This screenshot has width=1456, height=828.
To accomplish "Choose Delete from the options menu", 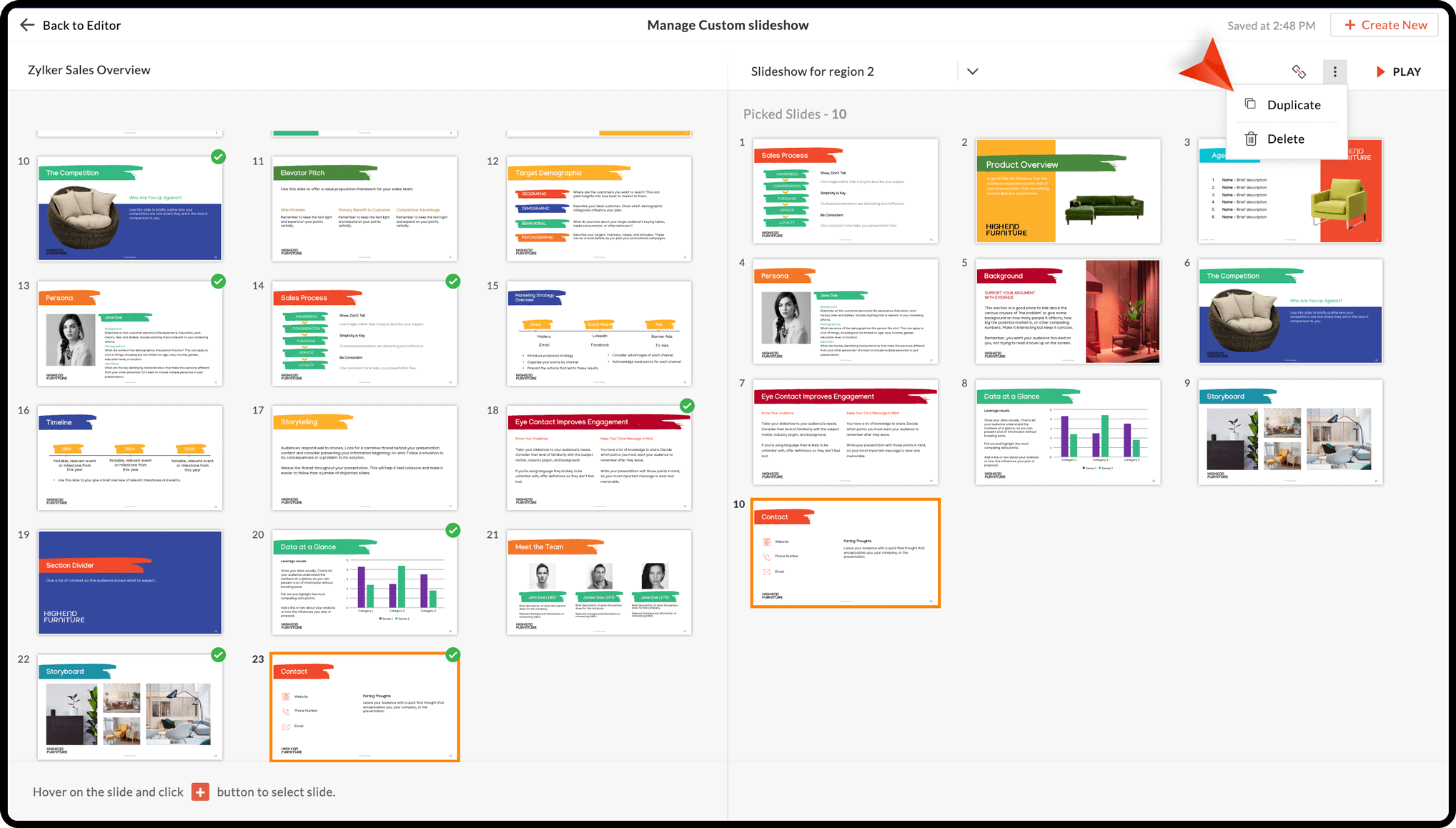I will 1285,139.
